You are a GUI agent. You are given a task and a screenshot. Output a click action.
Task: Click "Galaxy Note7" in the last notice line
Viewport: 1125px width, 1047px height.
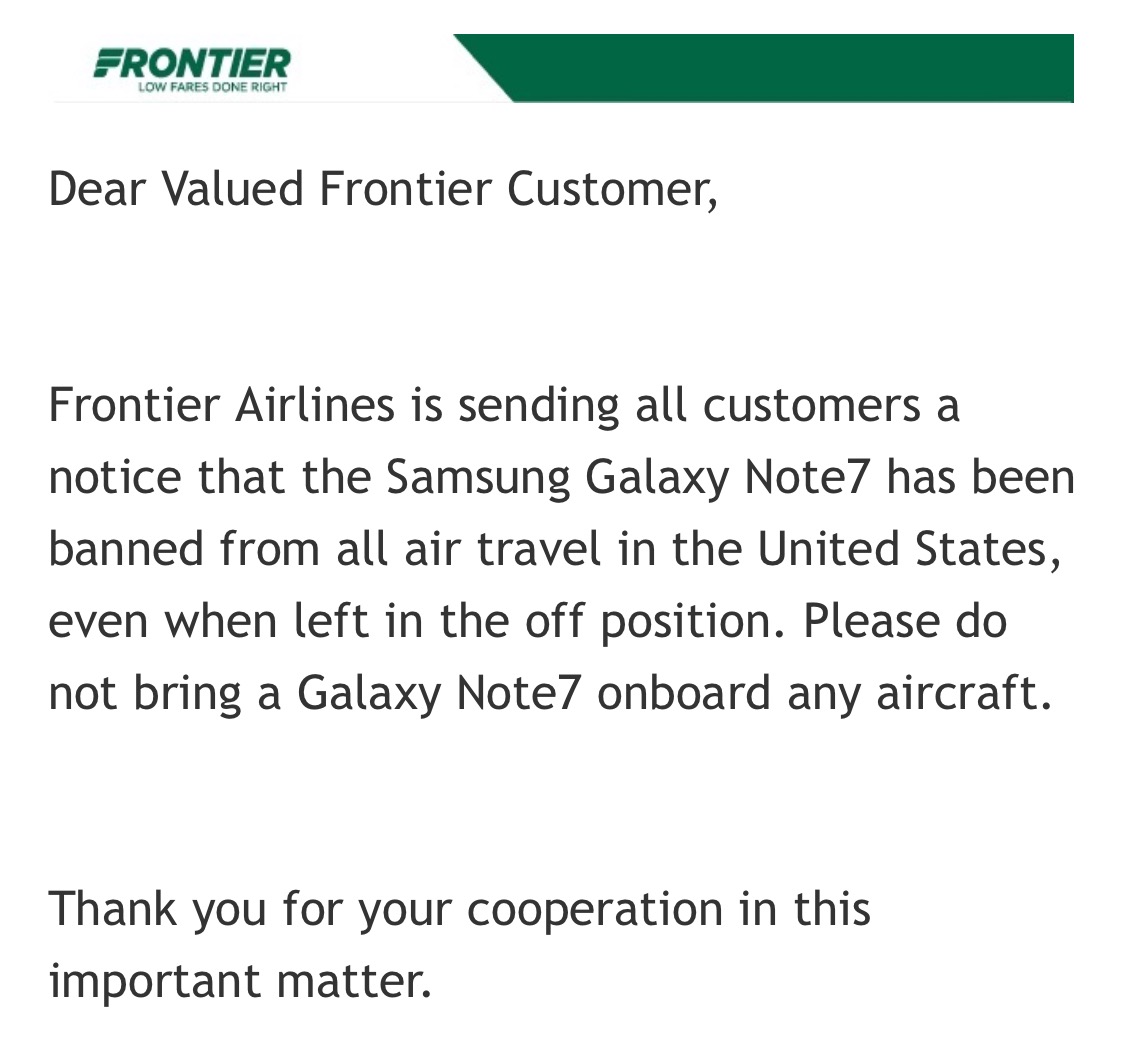(438, 693)
